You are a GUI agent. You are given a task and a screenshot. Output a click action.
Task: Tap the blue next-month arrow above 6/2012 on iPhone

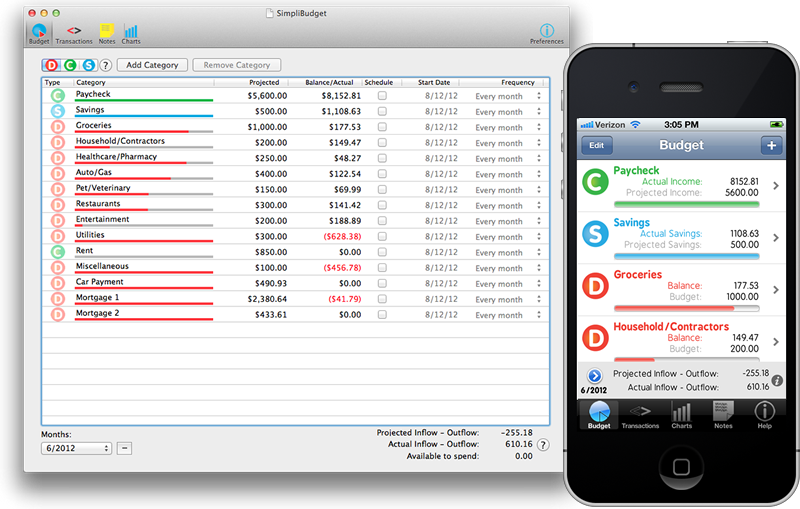pyautogui.click(x=594, y=376)
